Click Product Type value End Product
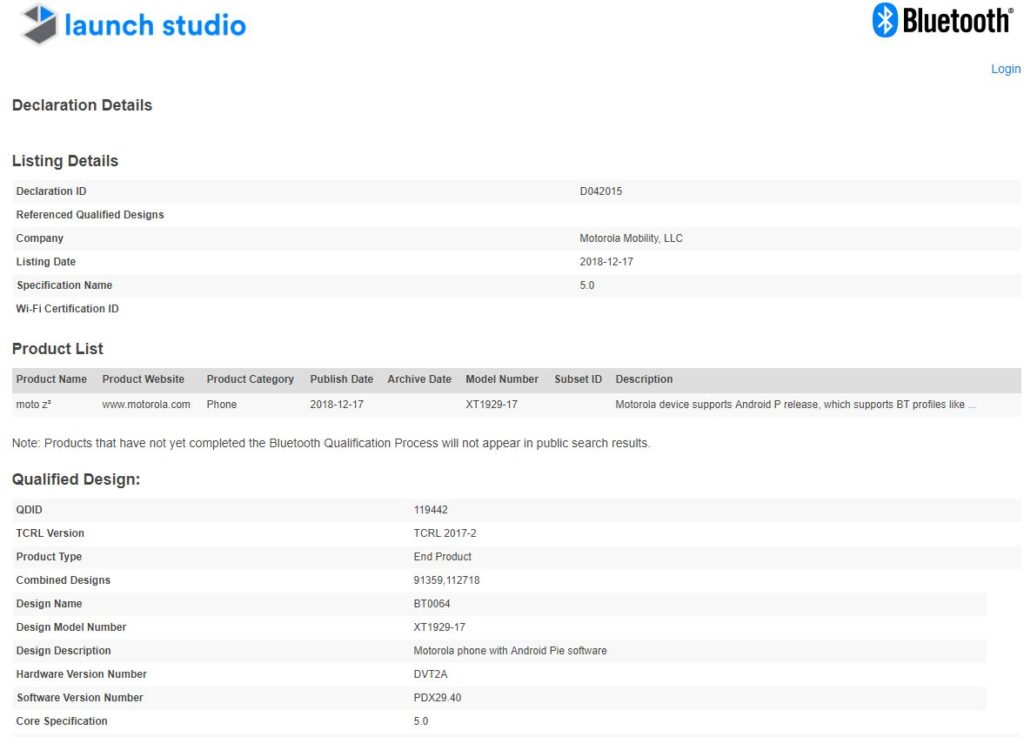1024x737 pixels. (x=442, y=557)
